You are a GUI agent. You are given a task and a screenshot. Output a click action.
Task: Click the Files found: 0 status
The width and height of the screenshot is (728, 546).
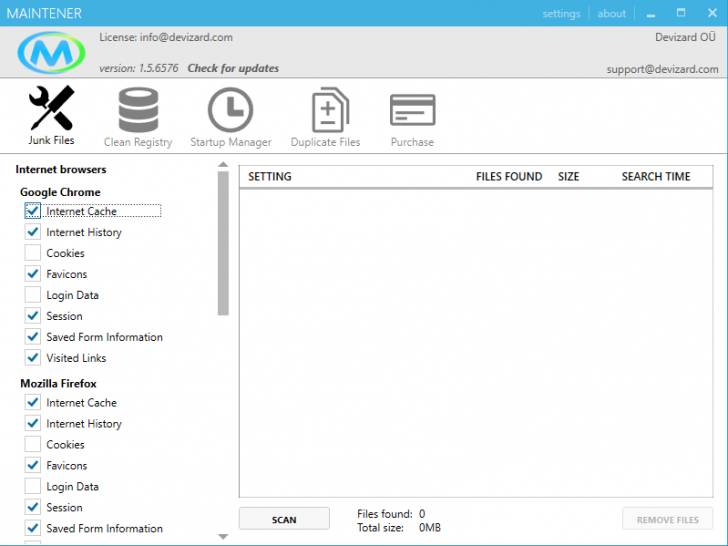click(391, 514)
